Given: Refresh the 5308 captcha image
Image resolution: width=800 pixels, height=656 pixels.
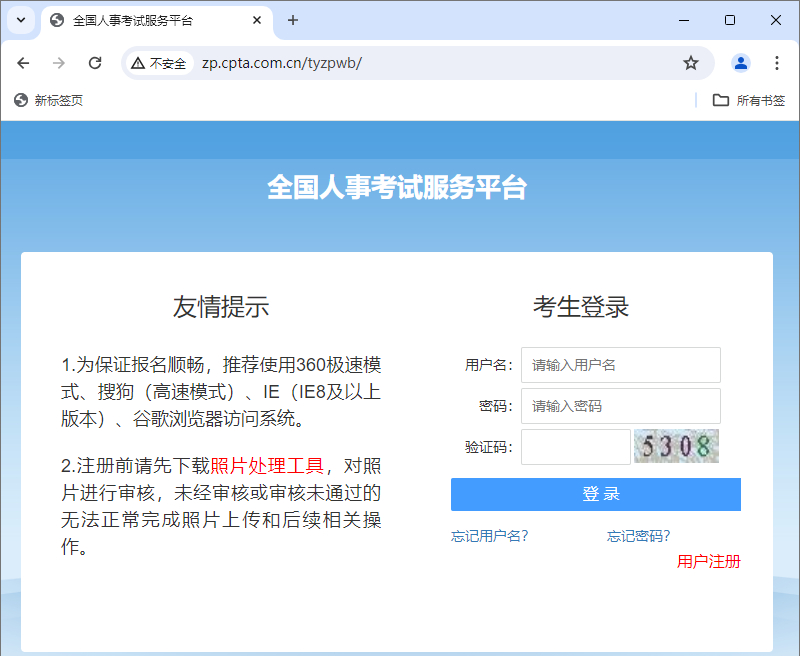Looking at the screenshot, I should coord(676,446).
